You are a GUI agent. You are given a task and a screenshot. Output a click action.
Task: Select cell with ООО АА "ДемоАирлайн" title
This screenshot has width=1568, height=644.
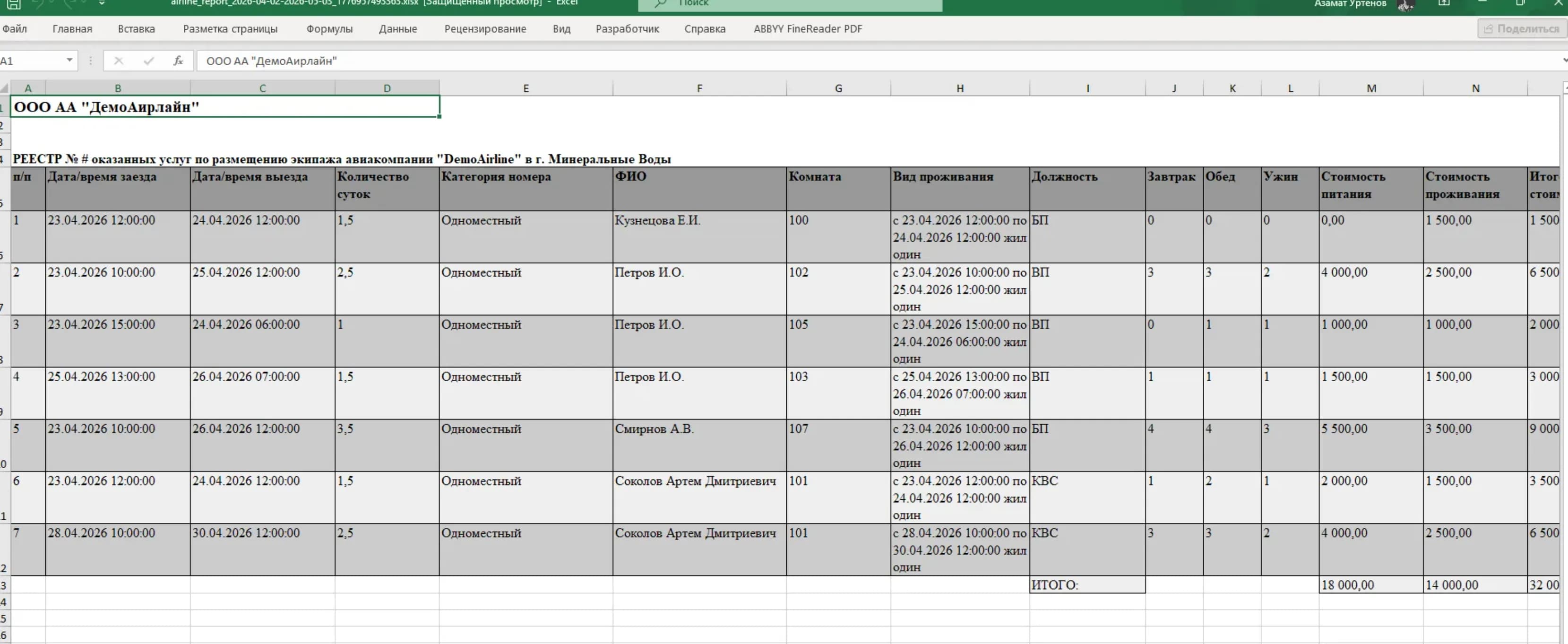click(x=224, y=106)
